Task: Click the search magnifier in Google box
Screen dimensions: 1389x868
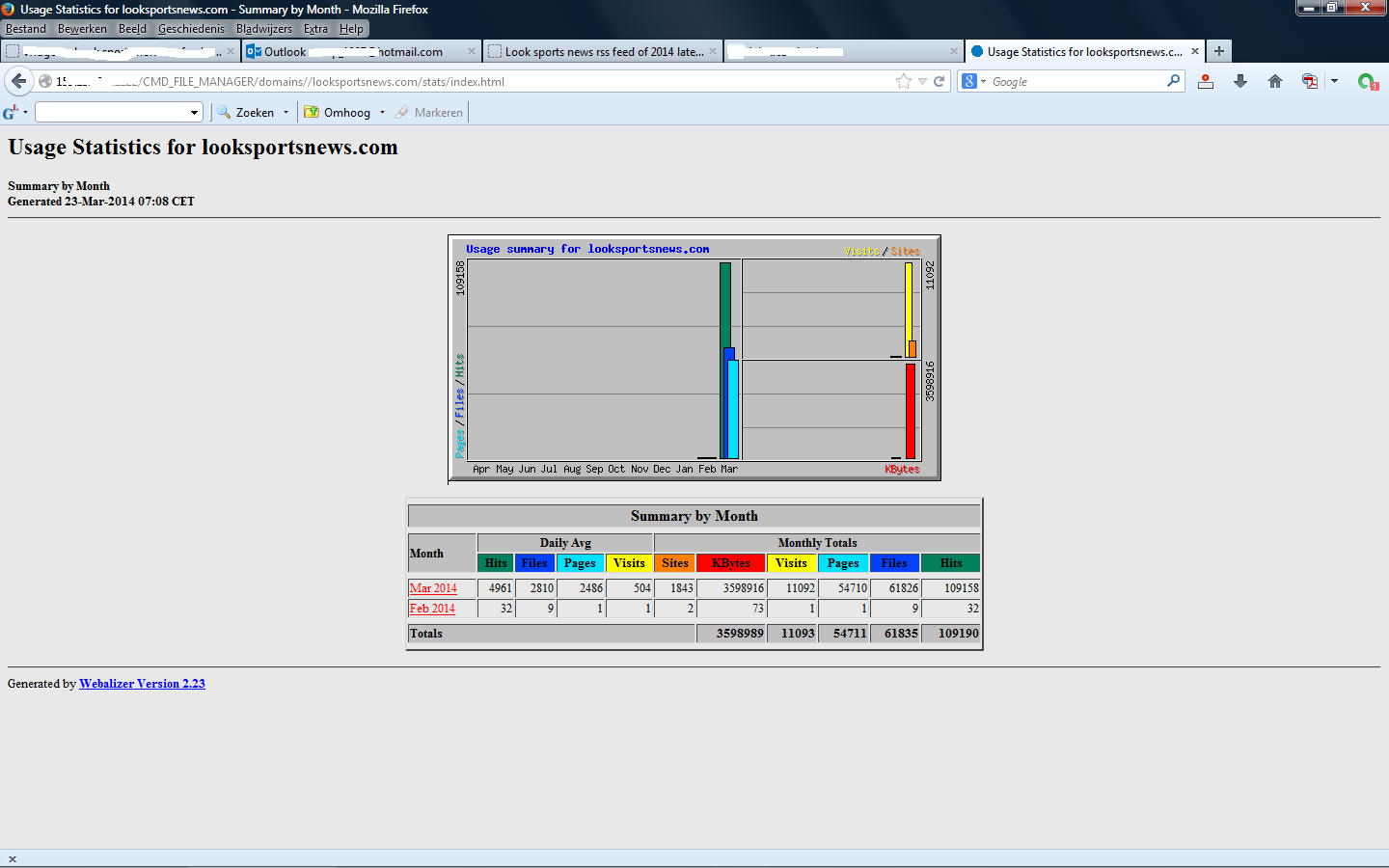Action: coord(1173,81)
